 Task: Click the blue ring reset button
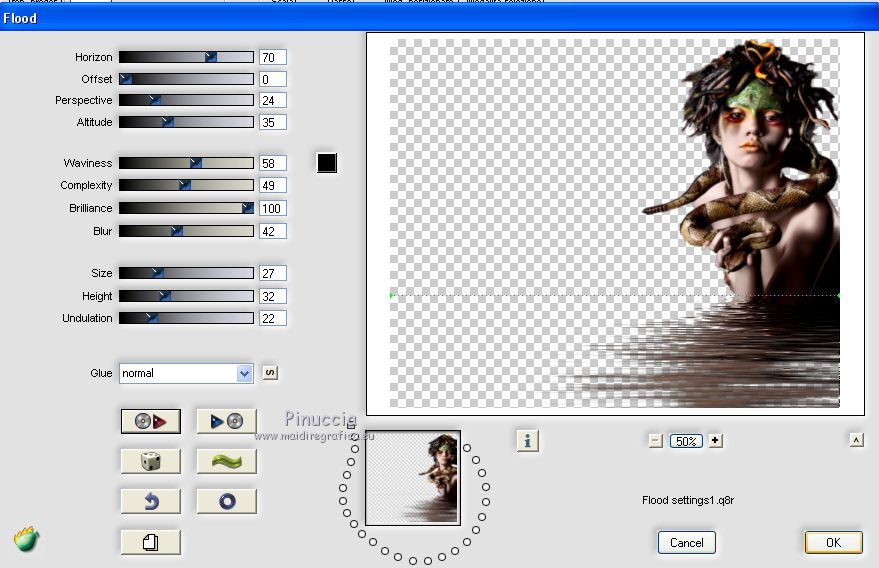(x=226, y=501)
